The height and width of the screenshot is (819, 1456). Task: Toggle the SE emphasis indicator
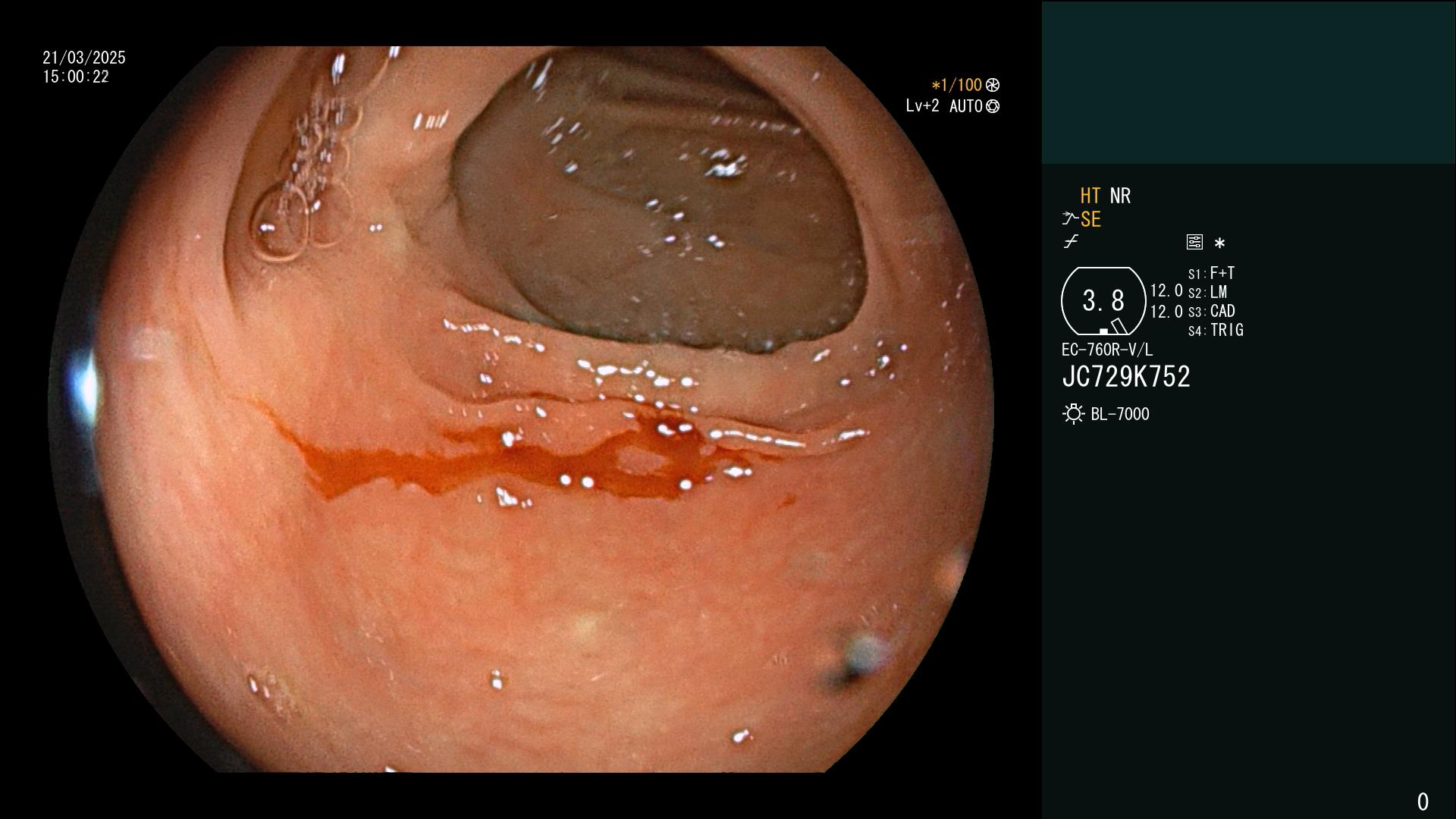pos(1090,219)
